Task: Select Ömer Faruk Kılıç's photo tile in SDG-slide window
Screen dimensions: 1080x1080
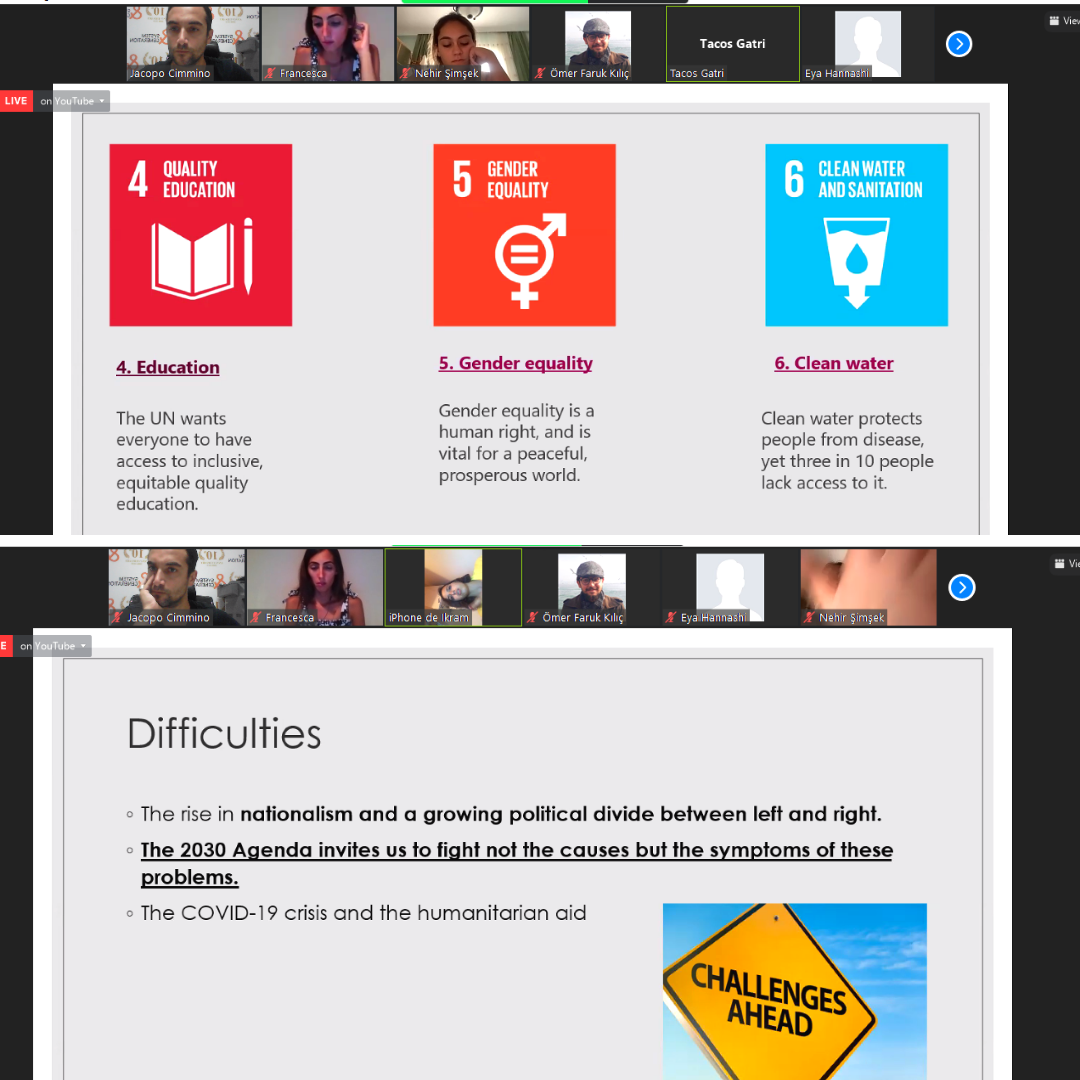Action: (x=598, y=44)
